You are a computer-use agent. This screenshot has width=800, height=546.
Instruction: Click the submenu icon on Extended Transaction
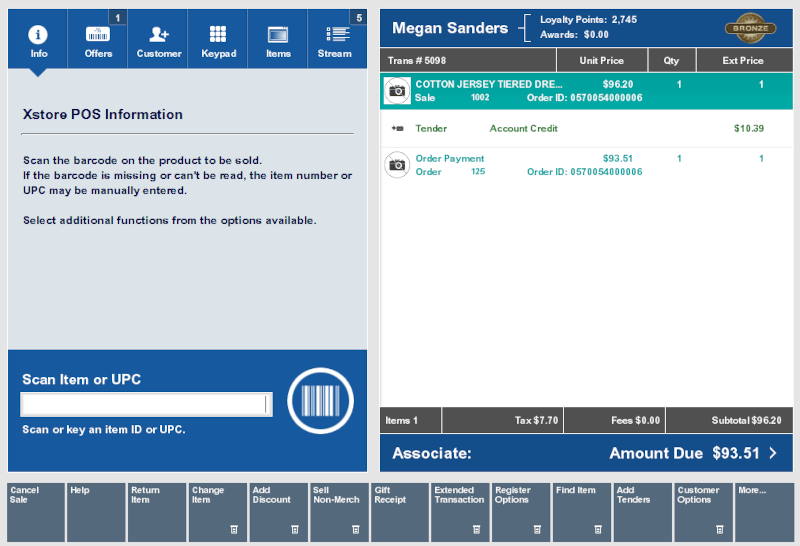[477, 530]
